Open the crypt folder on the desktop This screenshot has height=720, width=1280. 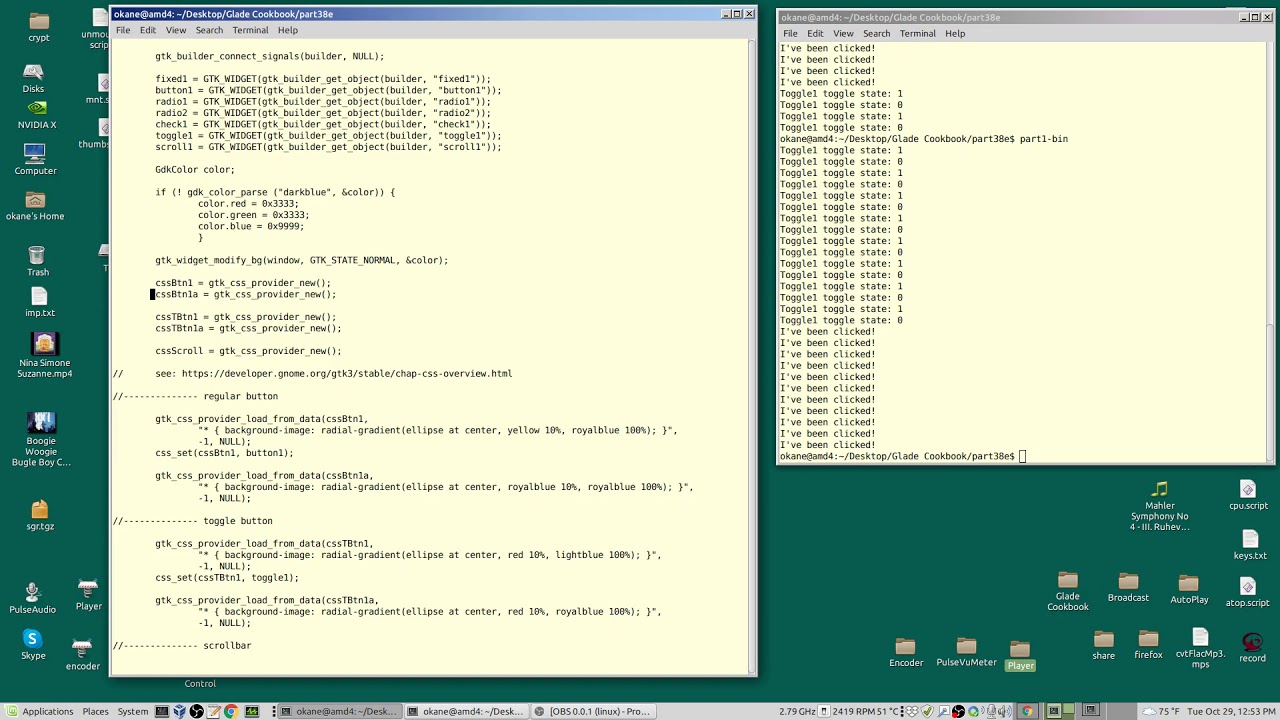[39, 27]
